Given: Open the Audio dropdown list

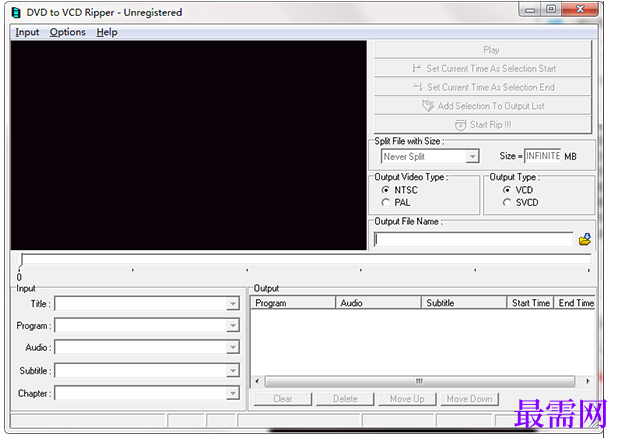Looking at the screenshot, I should (232, 348).
